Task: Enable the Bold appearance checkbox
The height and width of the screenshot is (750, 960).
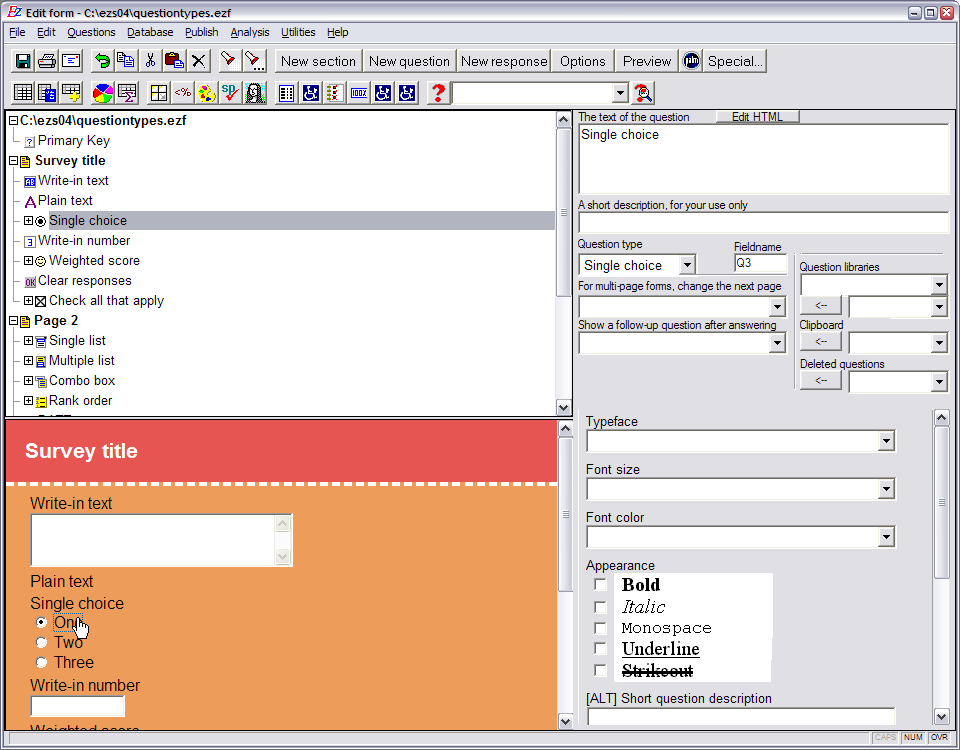Action: pos(600,585)
